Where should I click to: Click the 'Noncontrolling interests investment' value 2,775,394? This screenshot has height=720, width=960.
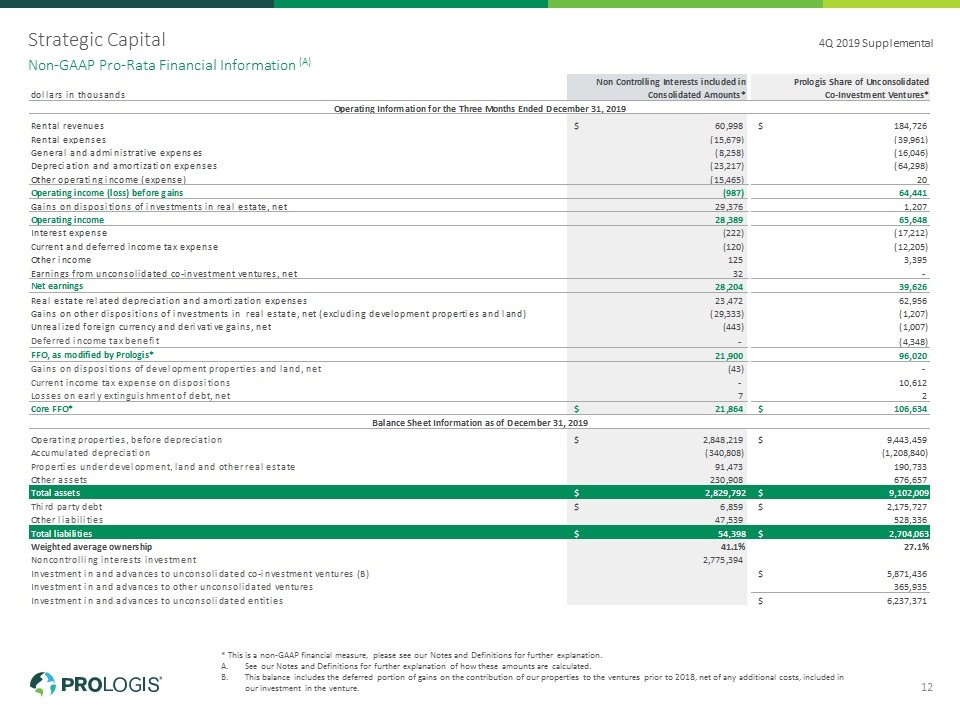pos(722,560)
